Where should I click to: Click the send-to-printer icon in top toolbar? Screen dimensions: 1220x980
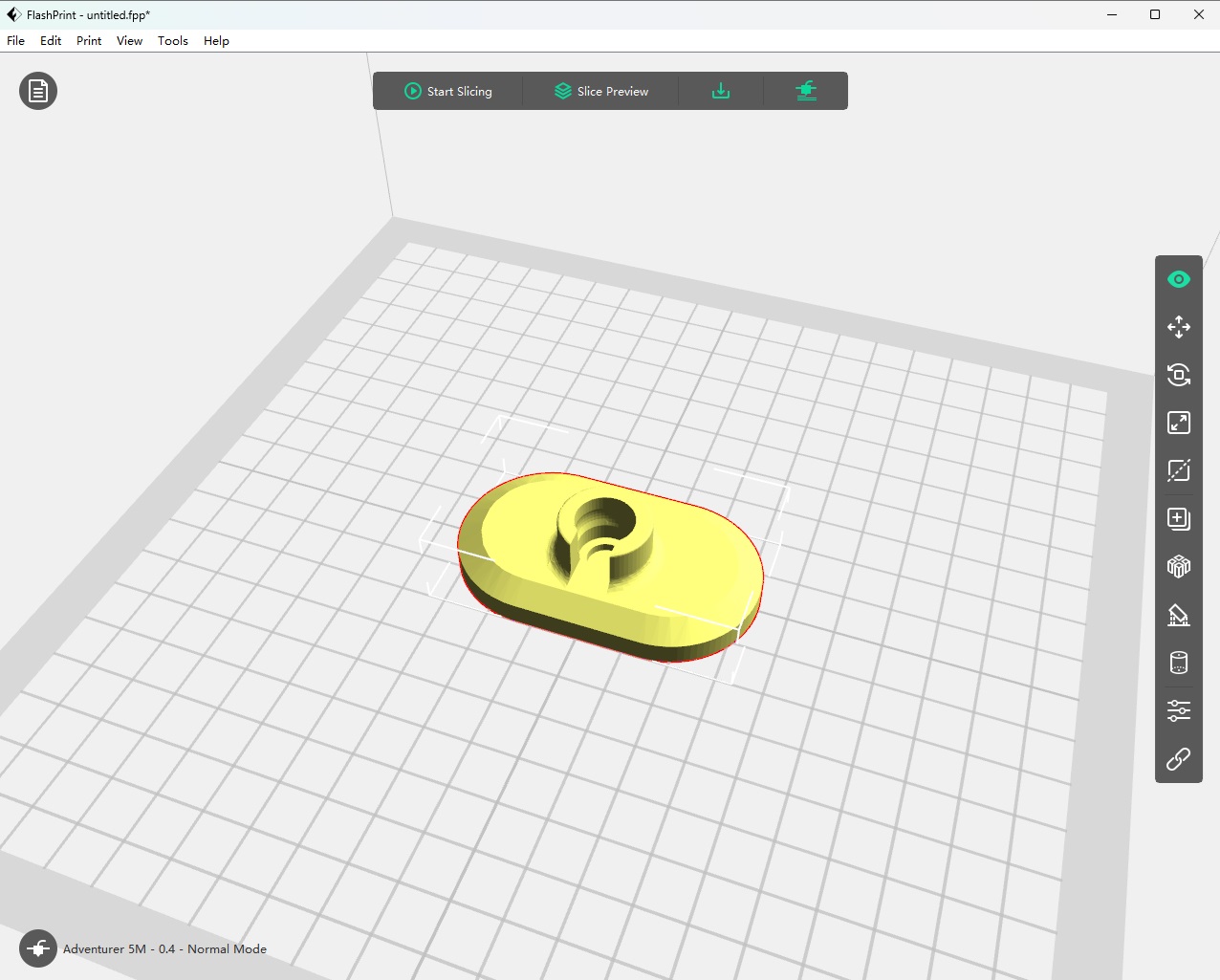(806, 91)
